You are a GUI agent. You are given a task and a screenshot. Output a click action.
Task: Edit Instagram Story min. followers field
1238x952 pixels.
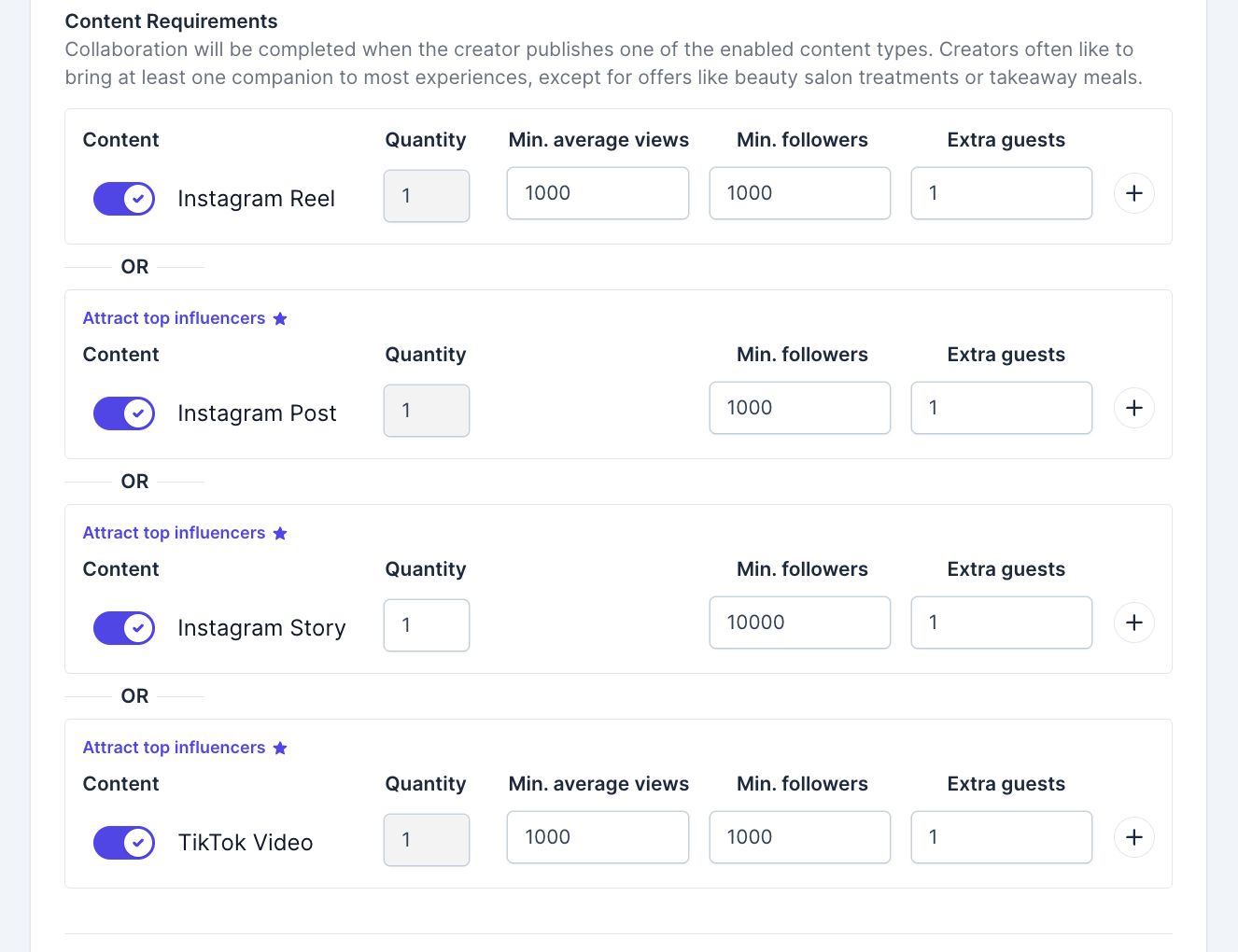[800, 623]
